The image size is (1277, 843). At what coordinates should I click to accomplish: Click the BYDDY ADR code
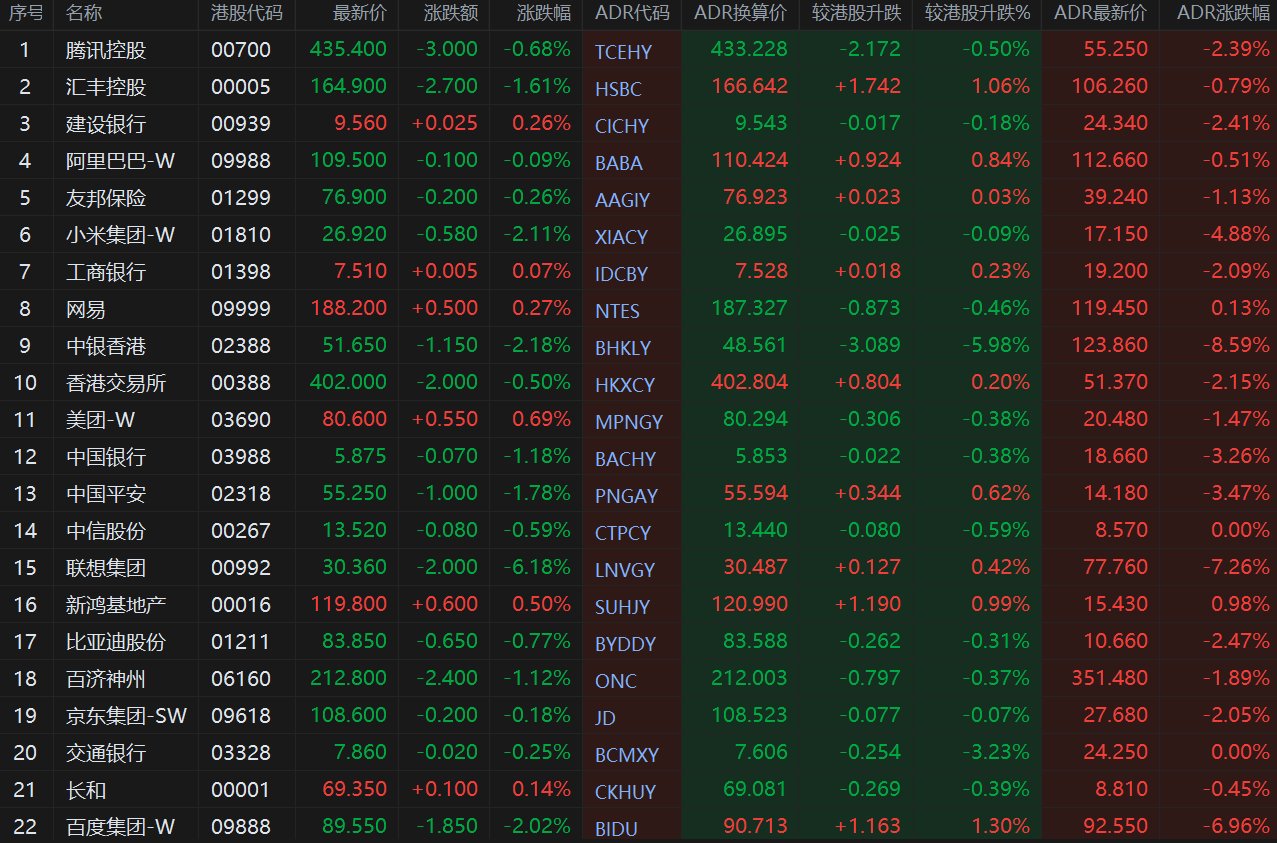click(x=625, y=644)
